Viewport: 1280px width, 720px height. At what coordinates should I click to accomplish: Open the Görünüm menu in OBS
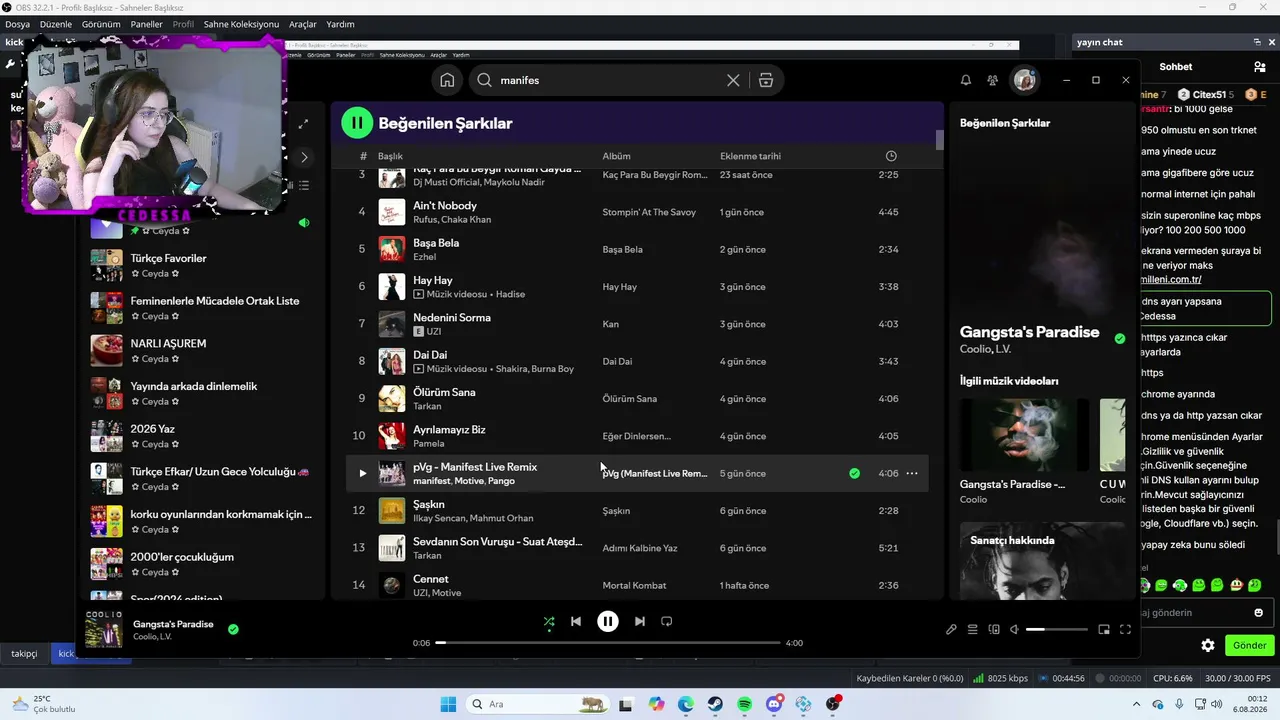[x=101, y=24]
